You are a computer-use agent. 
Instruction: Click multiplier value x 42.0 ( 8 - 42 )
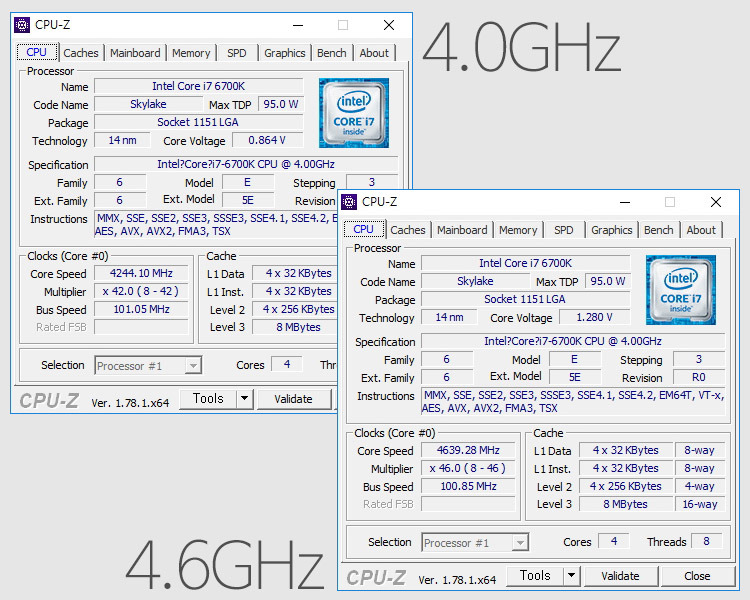pos(141,291)
